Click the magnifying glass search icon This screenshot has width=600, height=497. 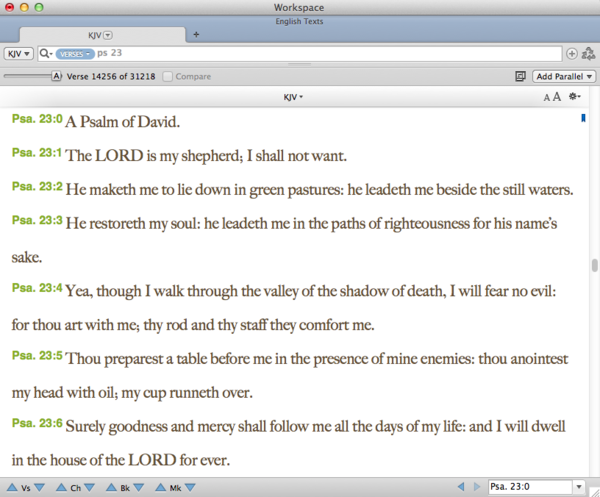(x=45, y=53)
